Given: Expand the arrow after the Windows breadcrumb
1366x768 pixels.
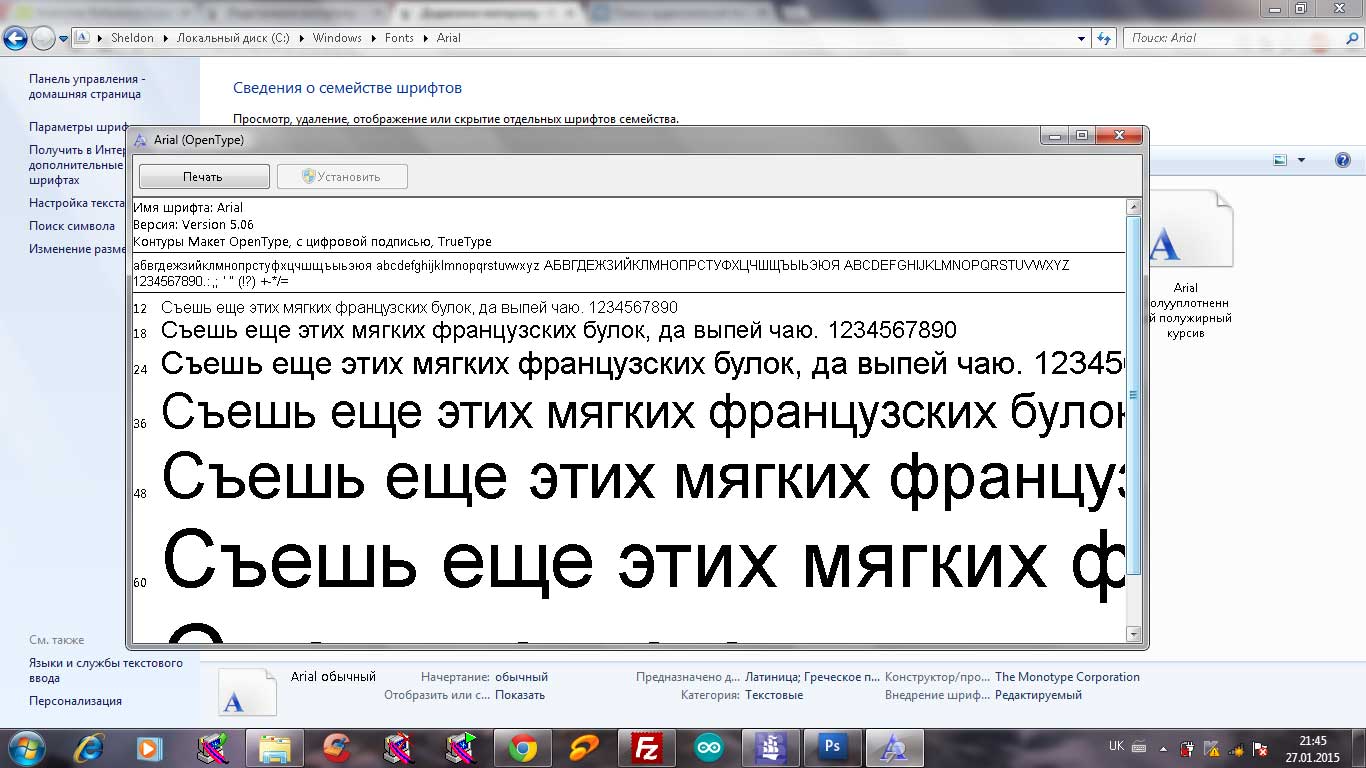Looking at the screenshot, I should pos(373,38).
